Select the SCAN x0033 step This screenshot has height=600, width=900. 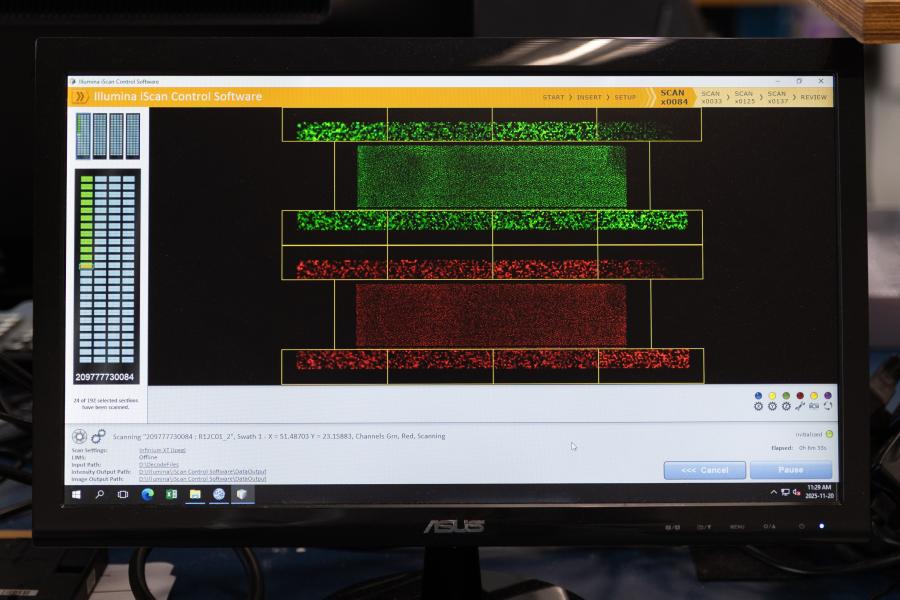pyautogui.click(x=711, y=97)
